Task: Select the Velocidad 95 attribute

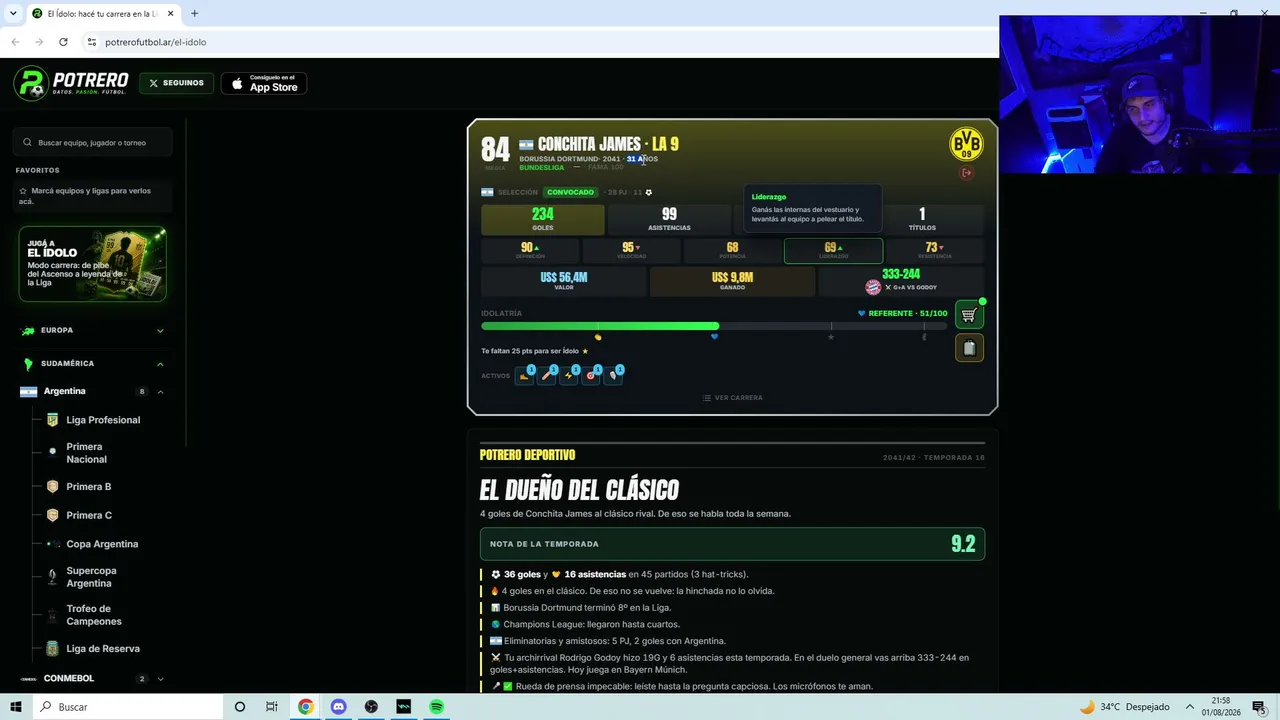Action: tap(631, 250)
